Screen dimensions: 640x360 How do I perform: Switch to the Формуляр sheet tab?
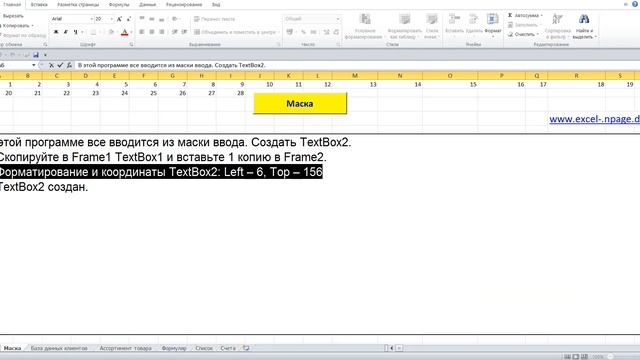(174, 348)
